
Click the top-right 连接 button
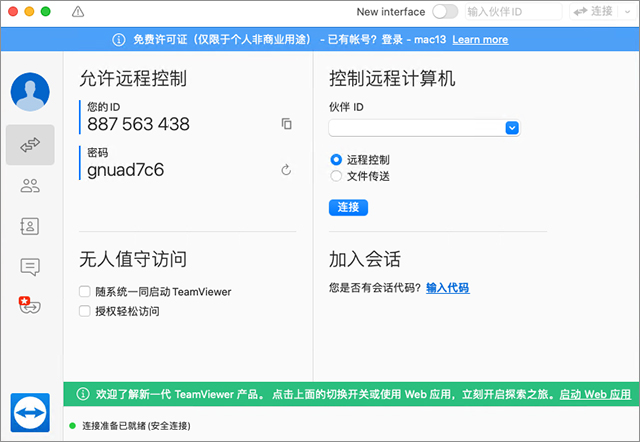(x=594, y=11)
